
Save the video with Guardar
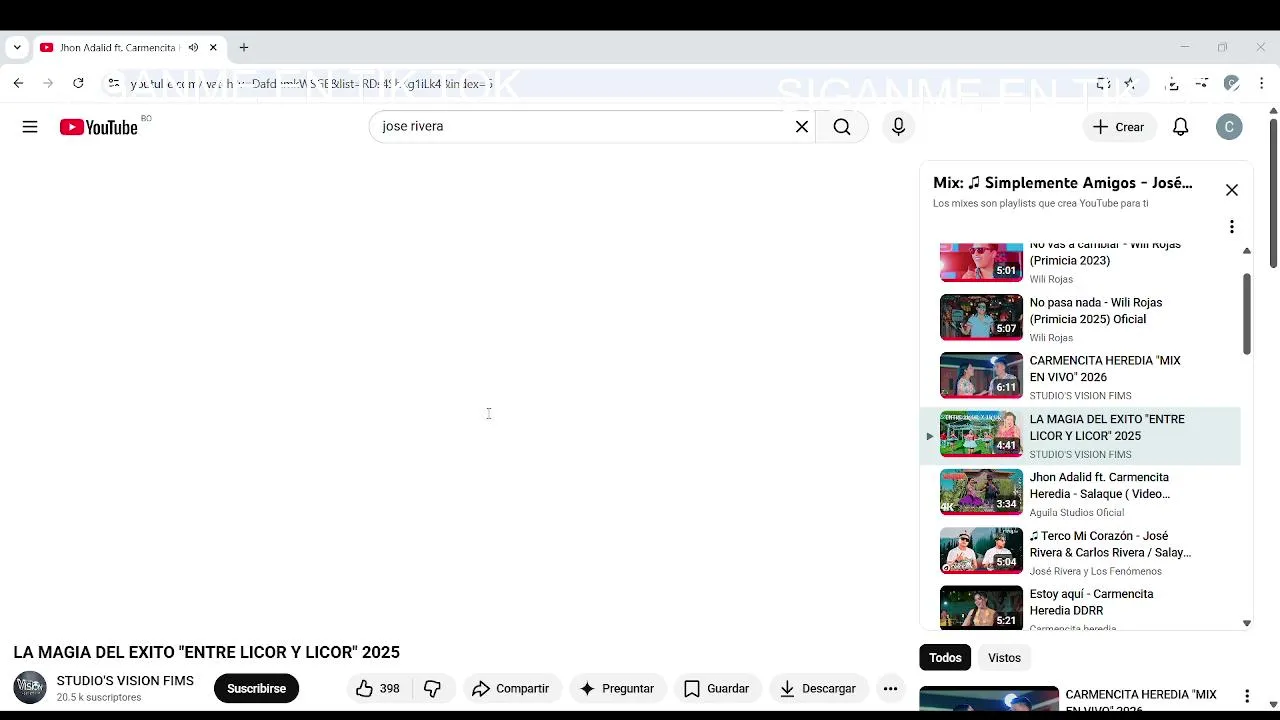pos(716,688)
